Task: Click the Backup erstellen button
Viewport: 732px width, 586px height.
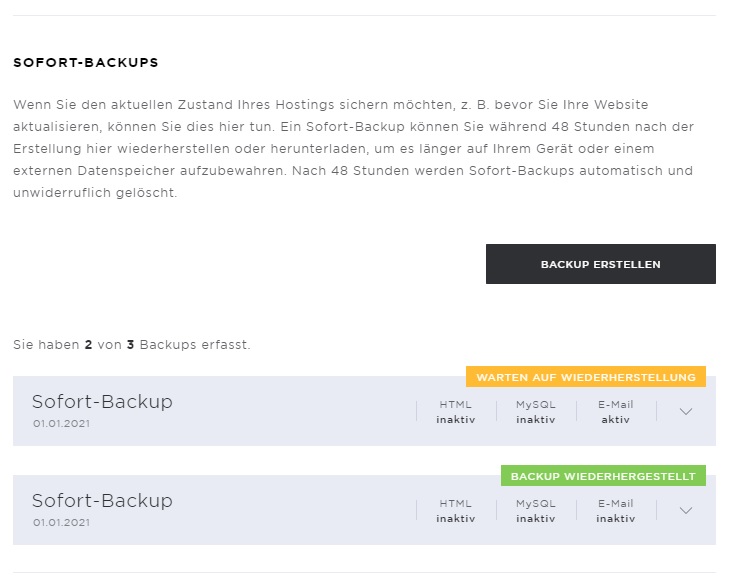Action: point(600,264)
